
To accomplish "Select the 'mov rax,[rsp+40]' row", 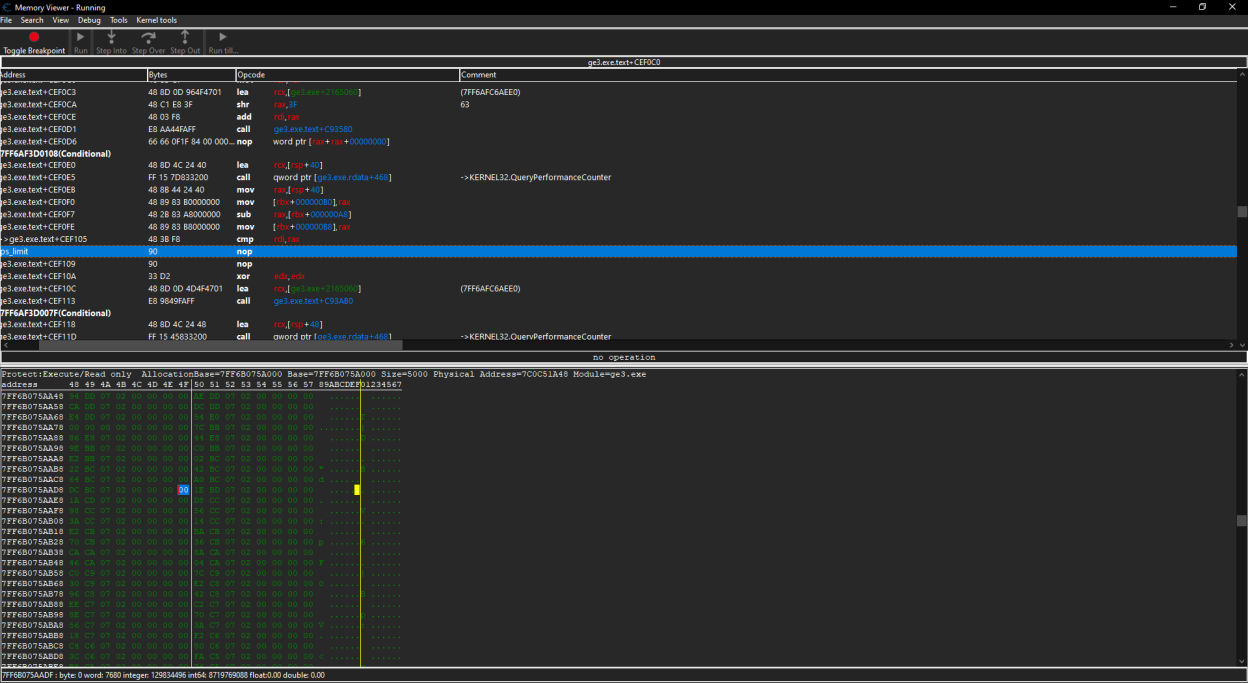I will point(618,190).
